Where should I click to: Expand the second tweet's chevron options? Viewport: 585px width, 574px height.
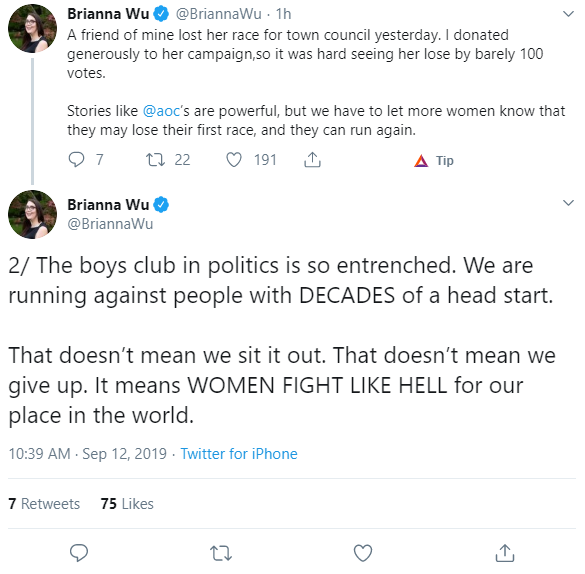click(568, 203)
